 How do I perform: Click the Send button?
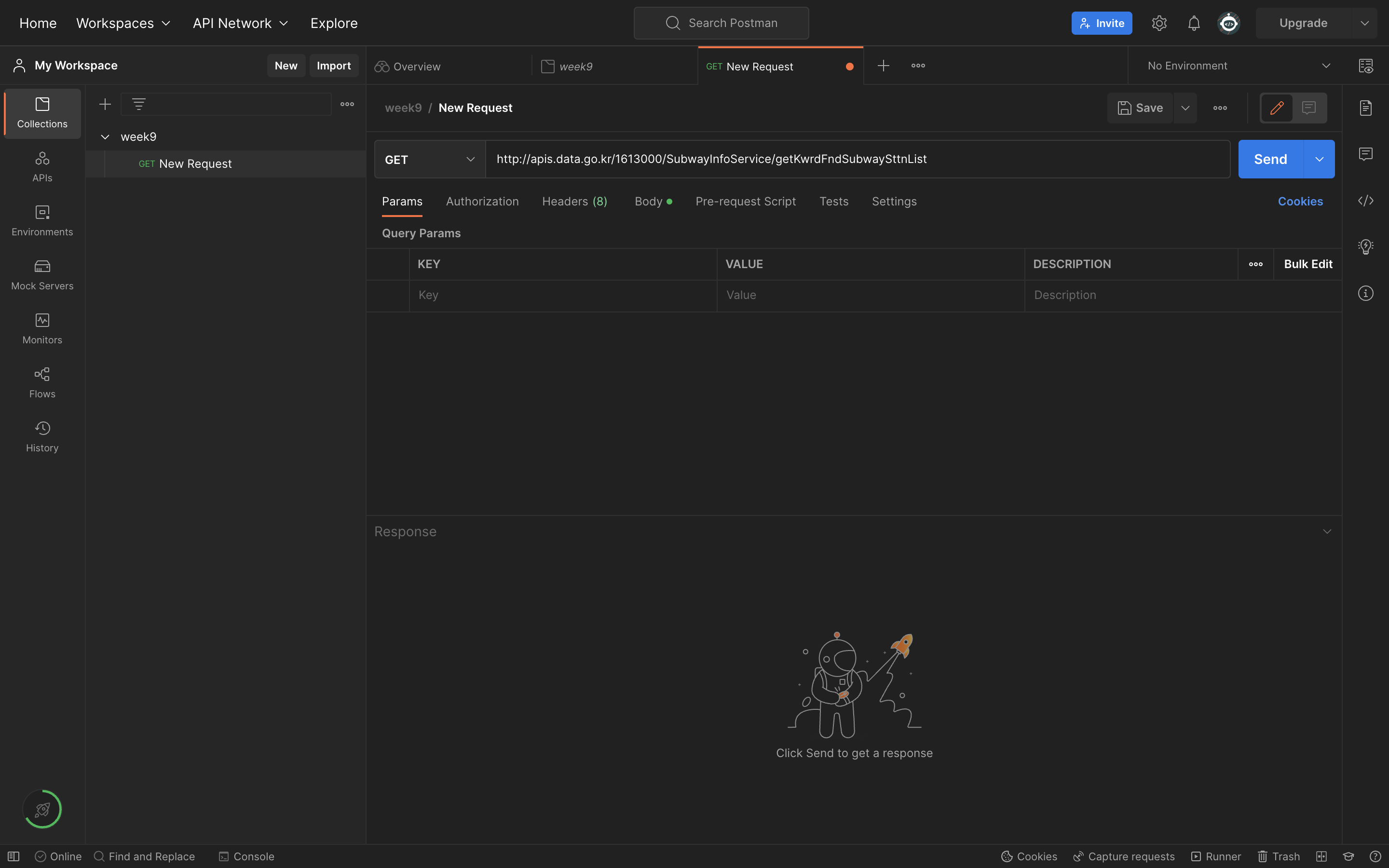click(x=1270, y=159)
